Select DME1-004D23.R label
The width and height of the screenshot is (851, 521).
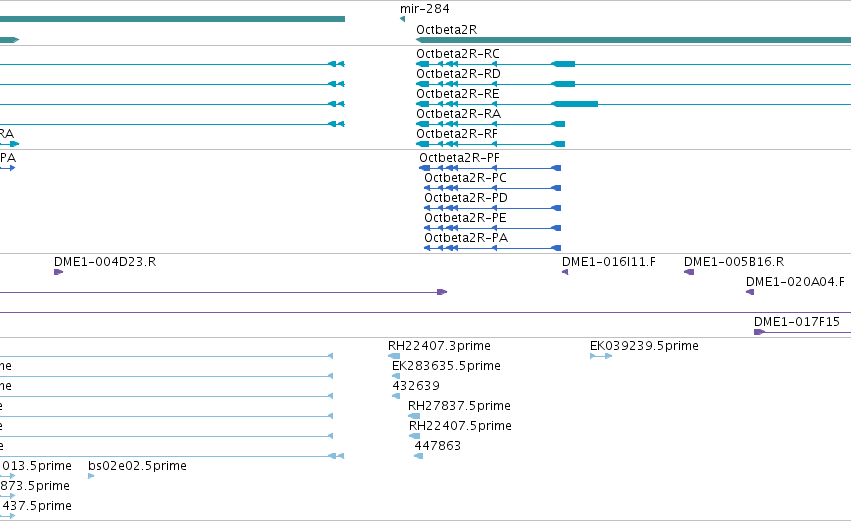pos(105,262)
